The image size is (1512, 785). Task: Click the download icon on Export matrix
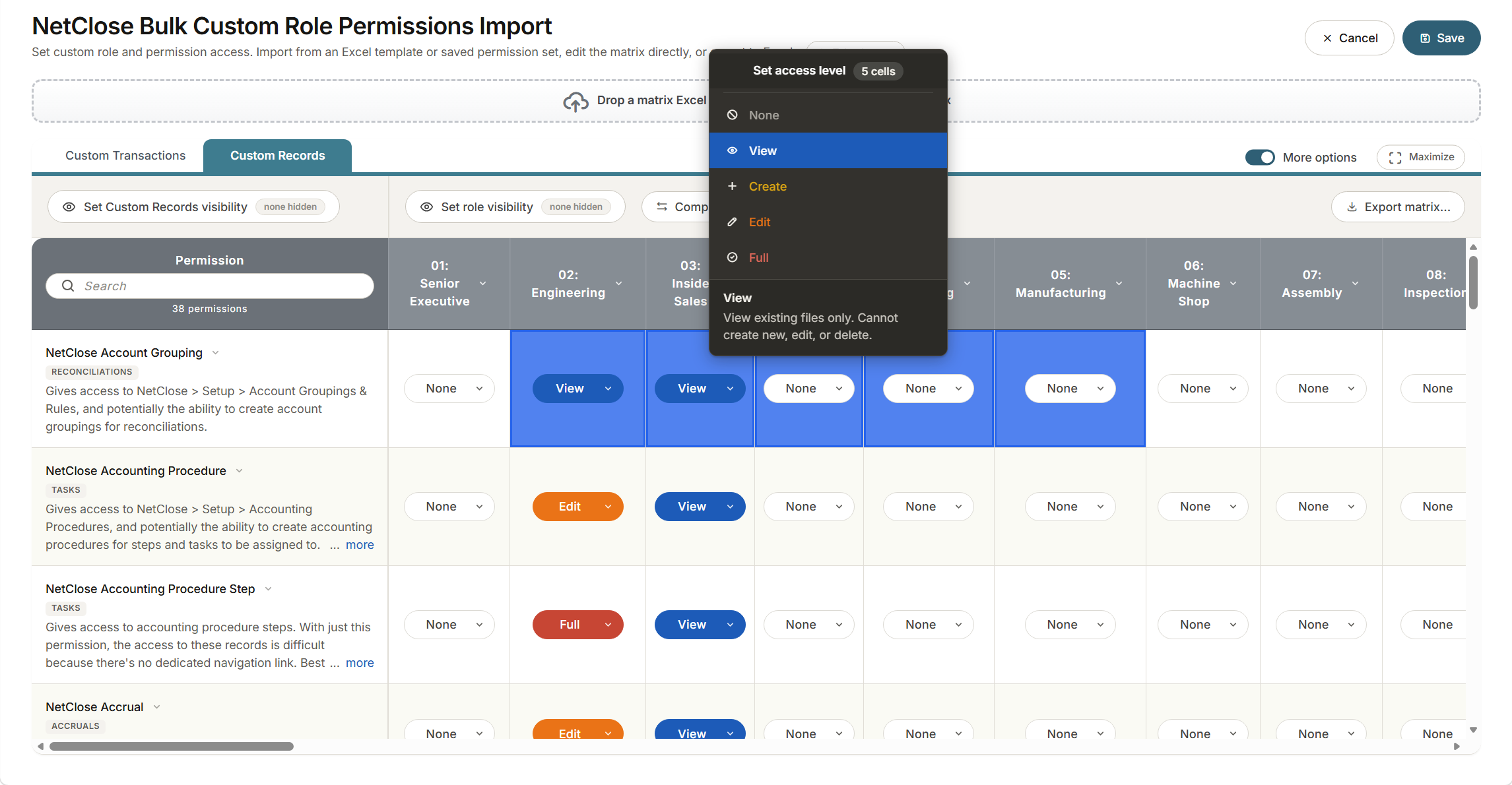coord(1352,207)
